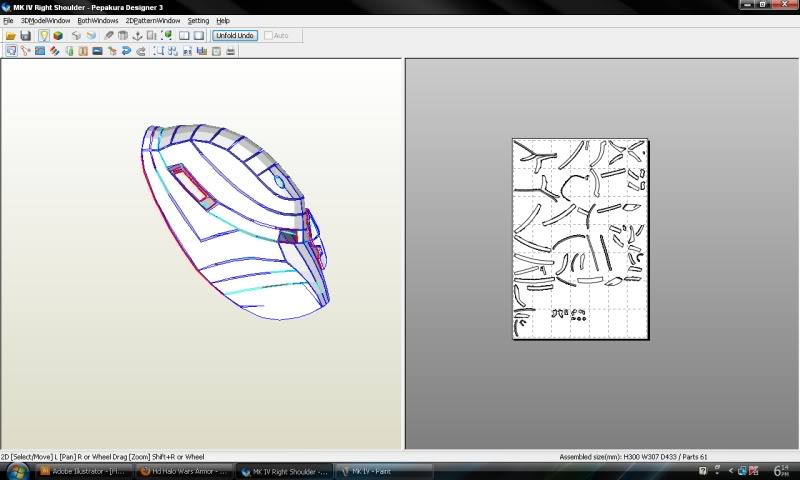Click the Windows Start button
800x480 pixels.
coord(18,470)
